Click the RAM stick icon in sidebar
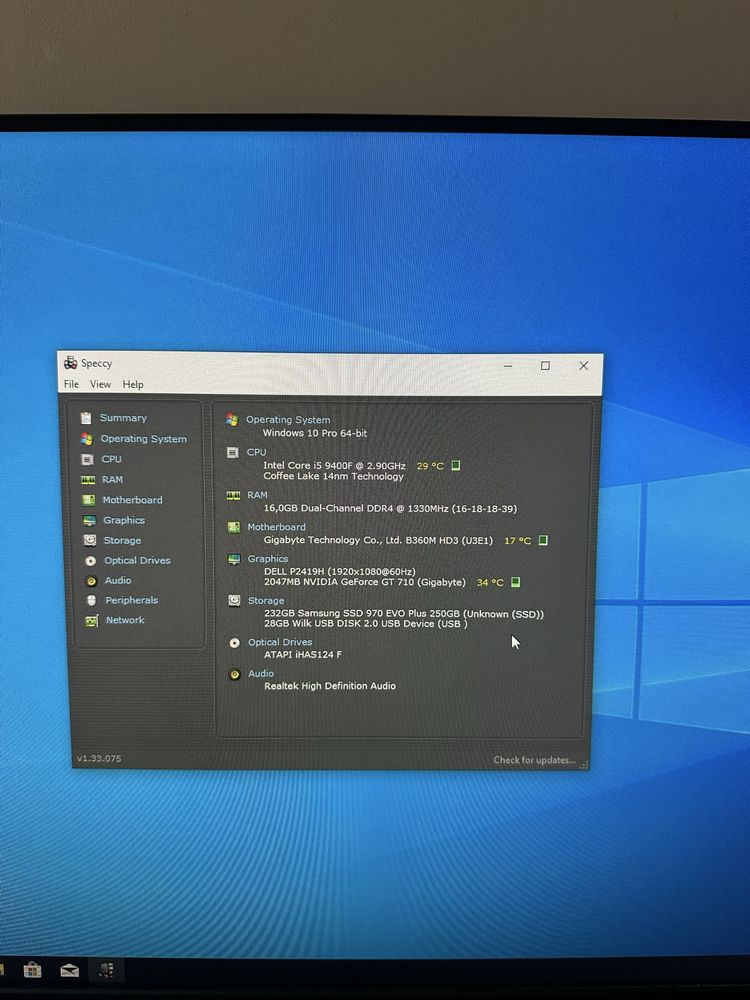 (88, 480)
